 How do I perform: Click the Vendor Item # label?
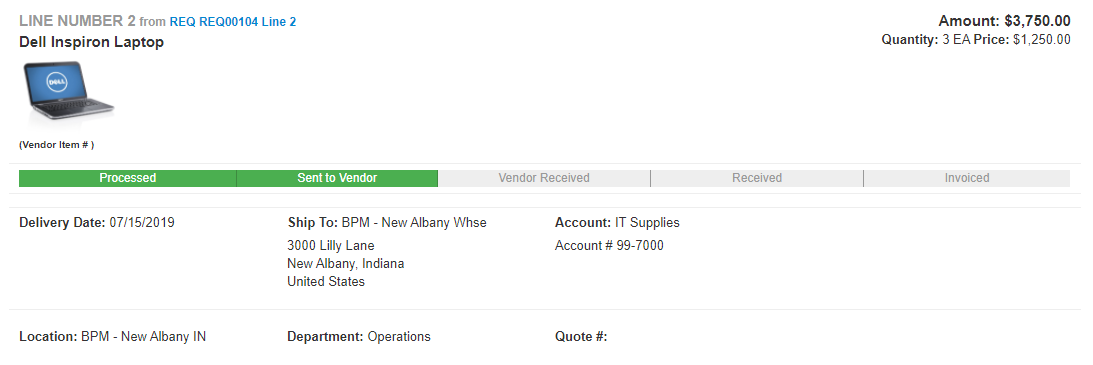pos(56,145)
